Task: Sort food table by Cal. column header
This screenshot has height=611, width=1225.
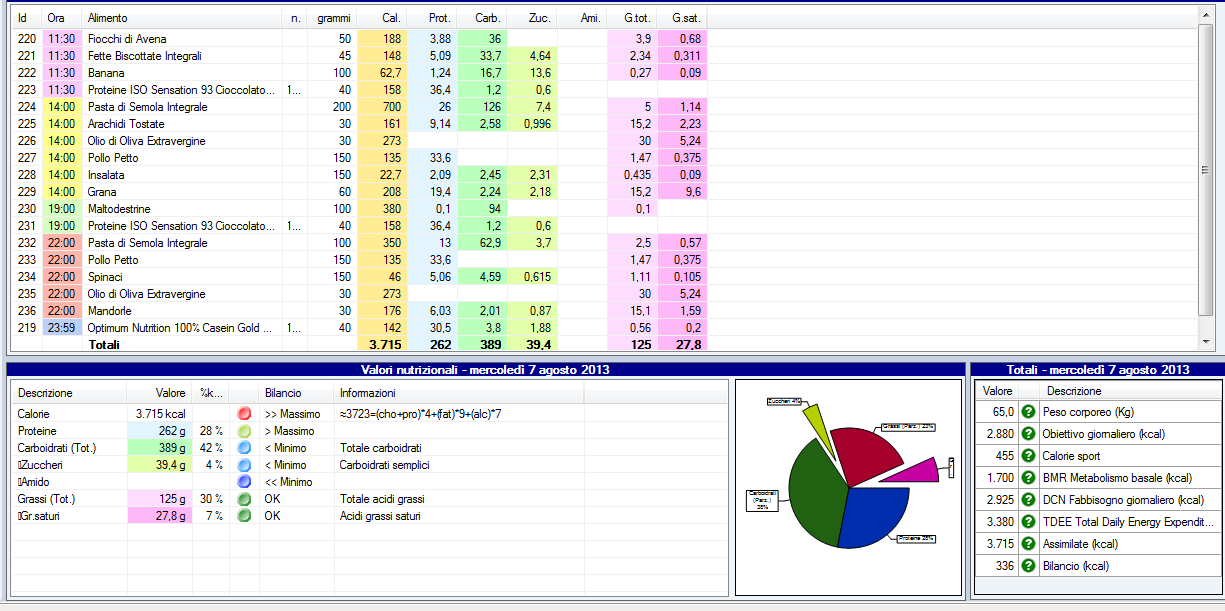Action: tap(391, 18)
